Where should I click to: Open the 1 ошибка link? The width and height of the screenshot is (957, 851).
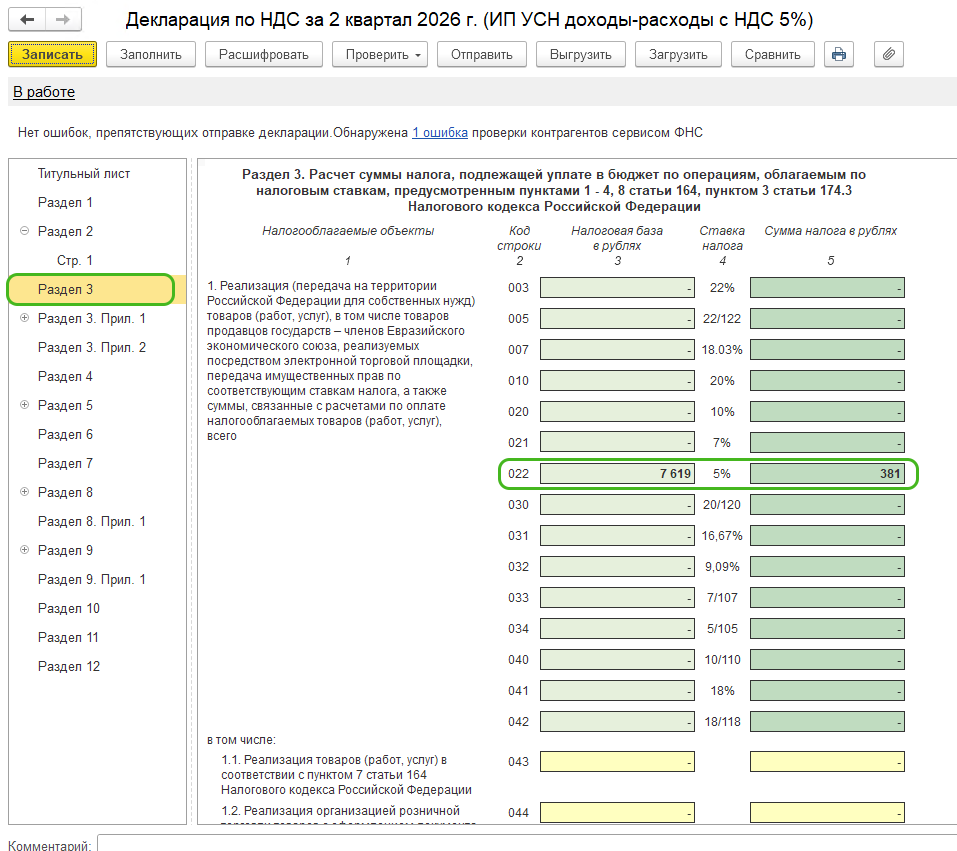click(440, 132)
